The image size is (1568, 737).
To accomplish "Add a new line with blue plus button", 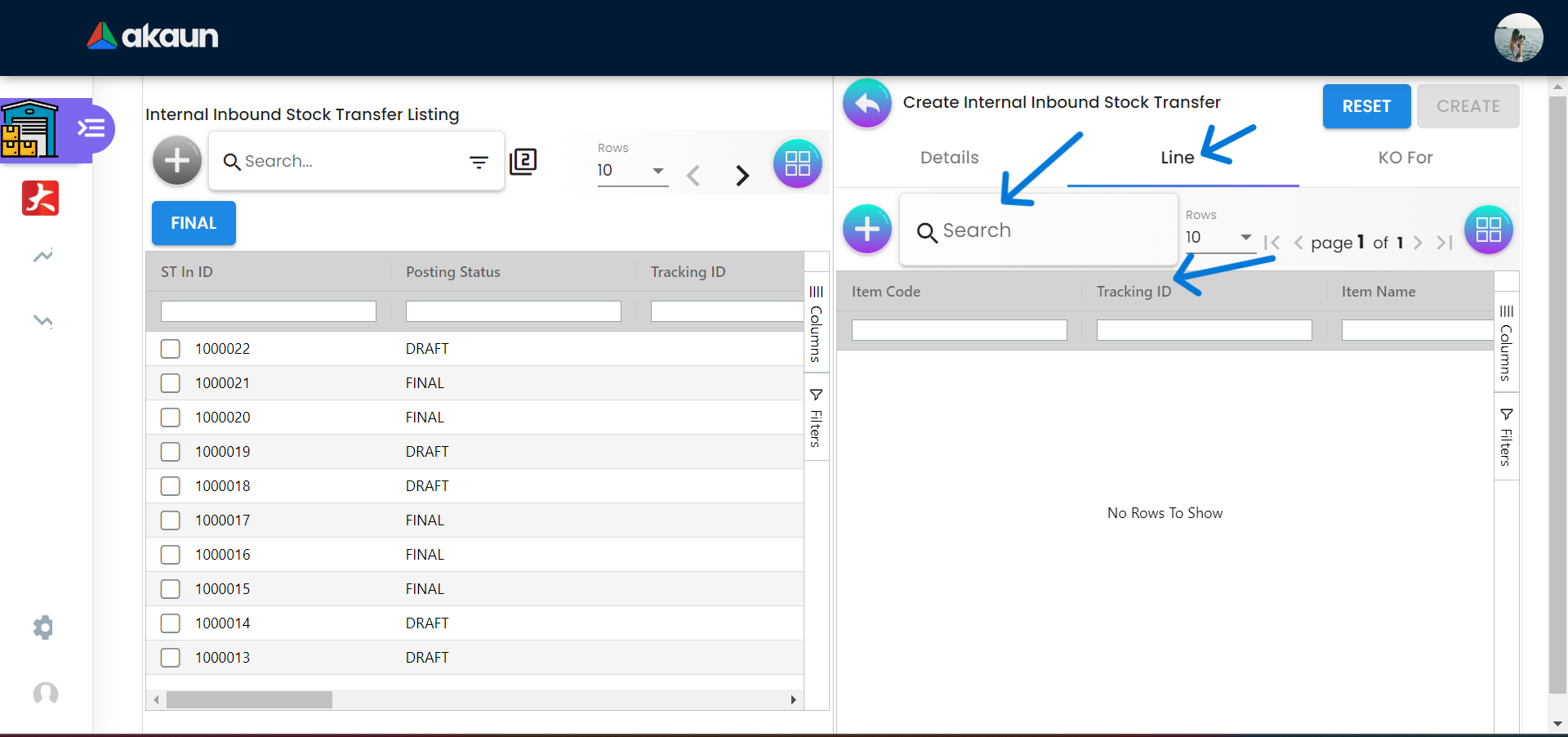I will [866, 229].
